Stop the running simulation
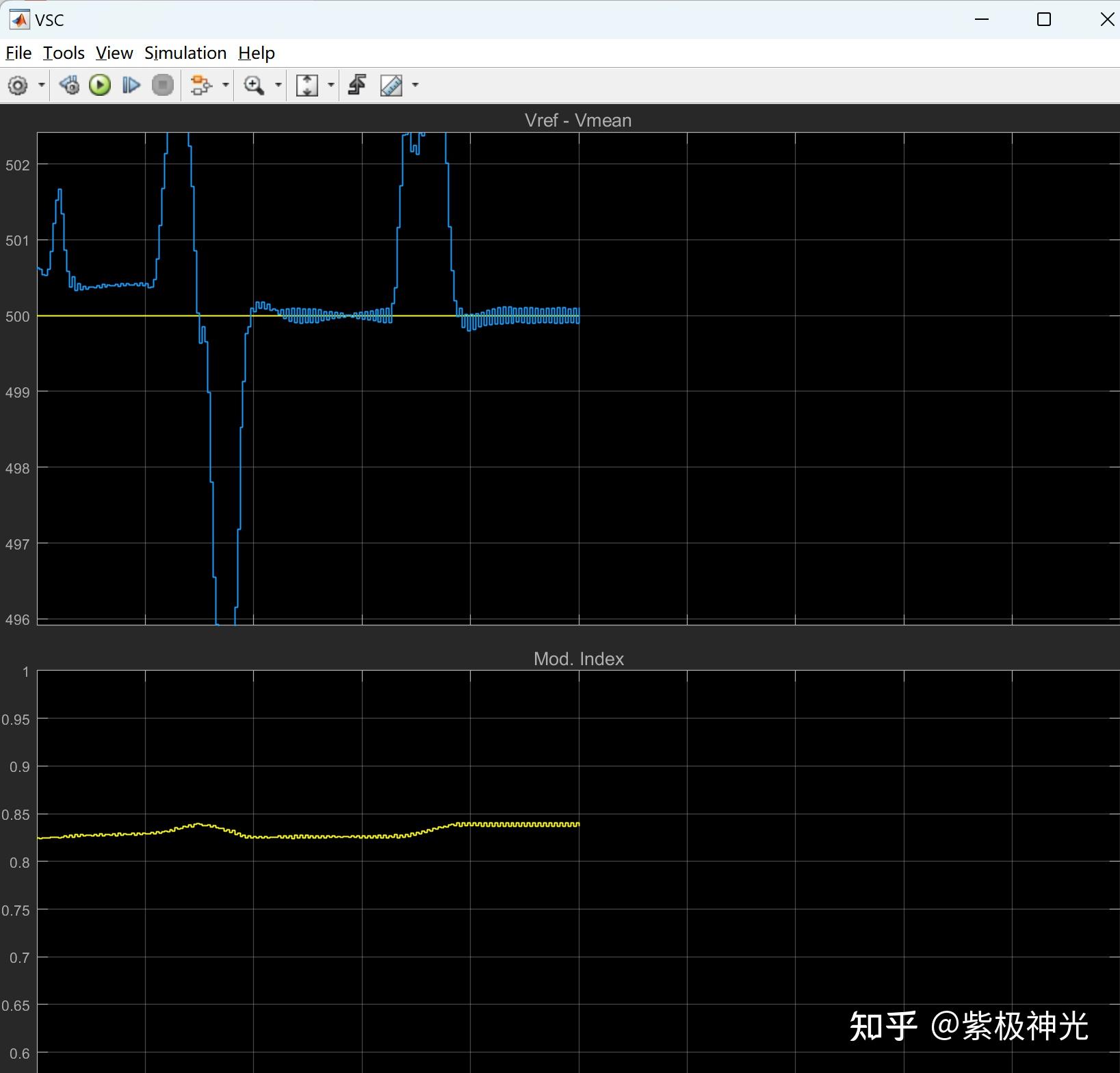 coord(162,85)
